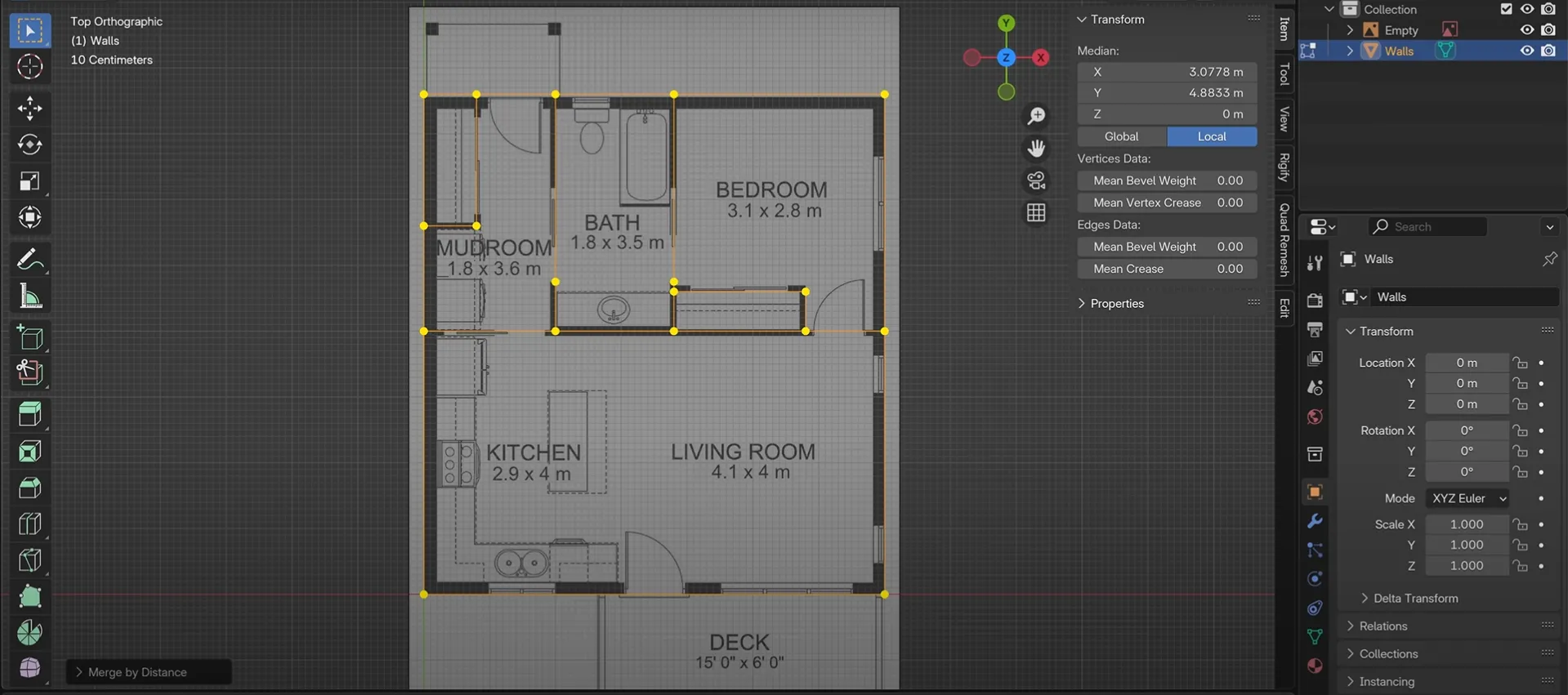The width and height of the screenshot is (1568, 695).
Task: Activate the Scale tool
Action: 30,181
